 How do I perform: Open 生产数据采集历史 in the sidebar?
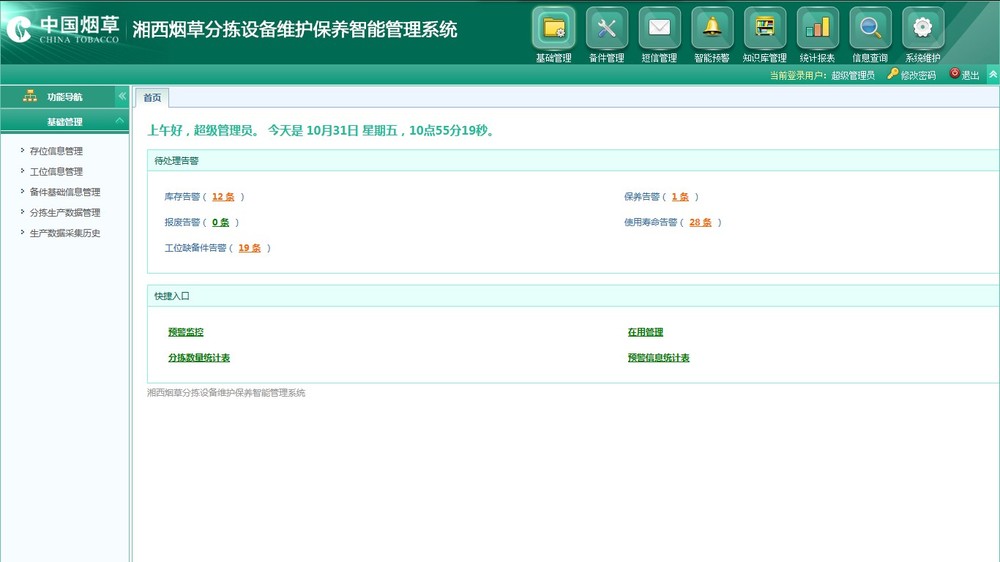[x=65, y=233]
